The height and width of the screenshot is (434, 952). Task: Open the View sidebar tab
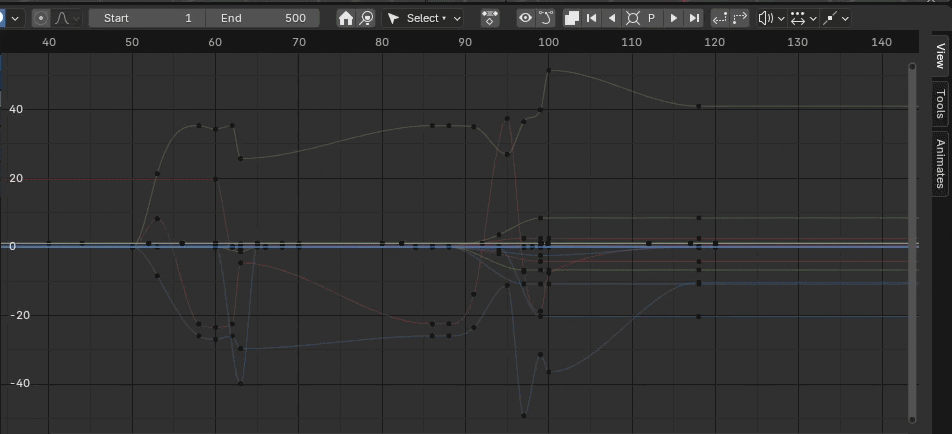click(940, 56)
